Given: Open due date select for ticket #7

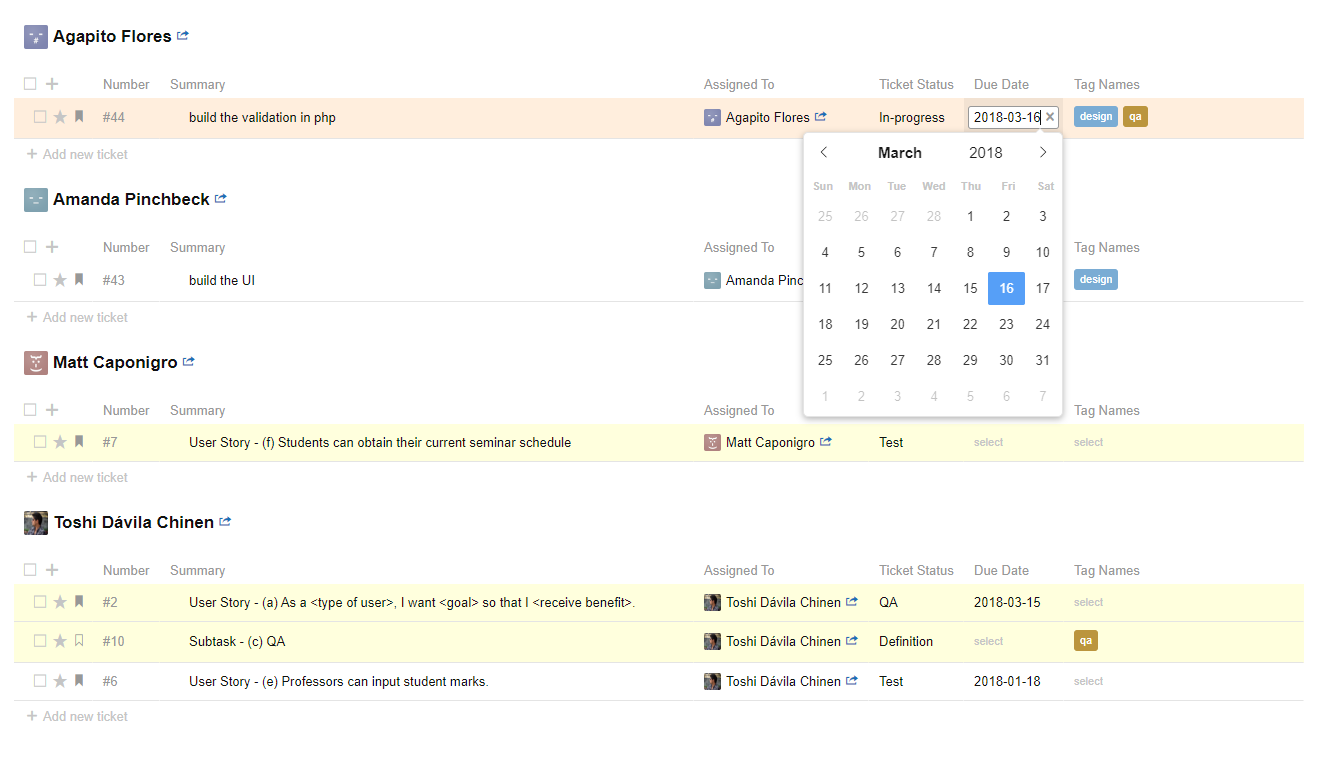Looking at the screenshot, I should 989,442.
